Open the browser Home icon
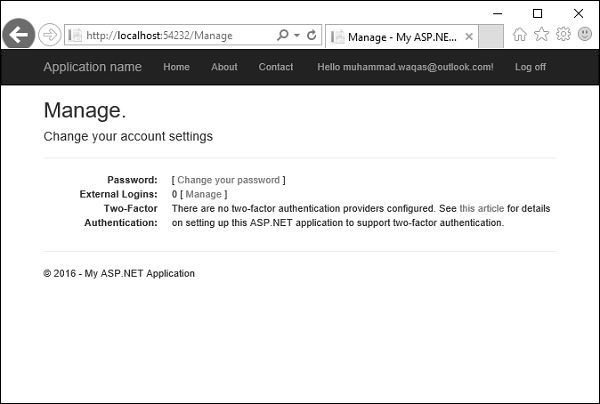The height and width of the screenshot is (404, 600). coord(519,34)
